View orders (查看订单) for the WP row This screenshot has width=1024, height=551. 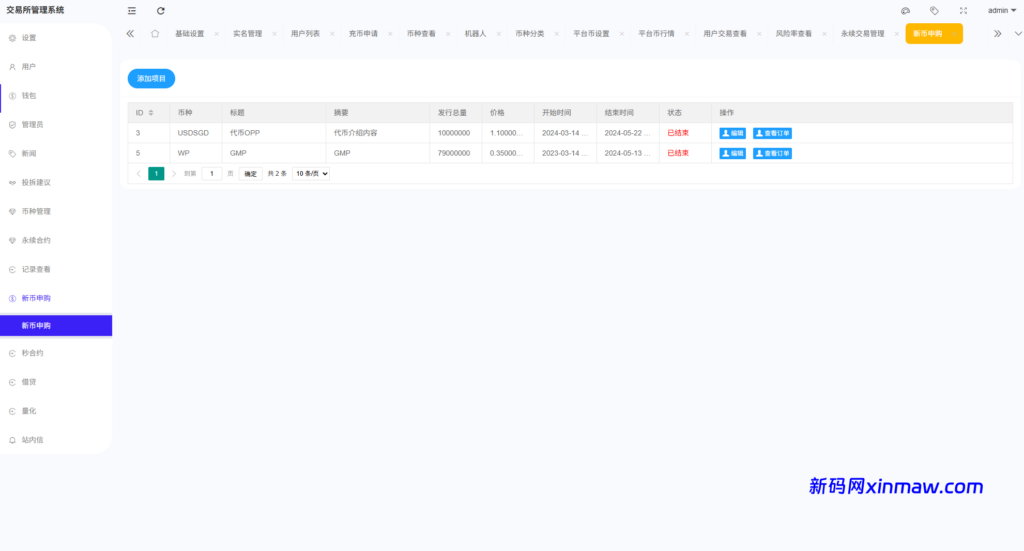click(x=772, y=153)
